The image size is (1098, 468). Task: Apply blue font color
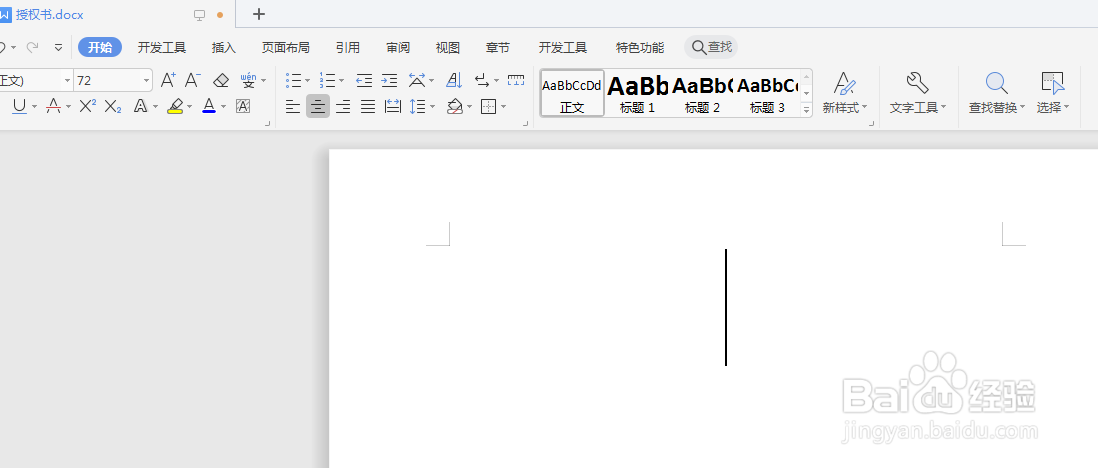click(x=209, y=106)
